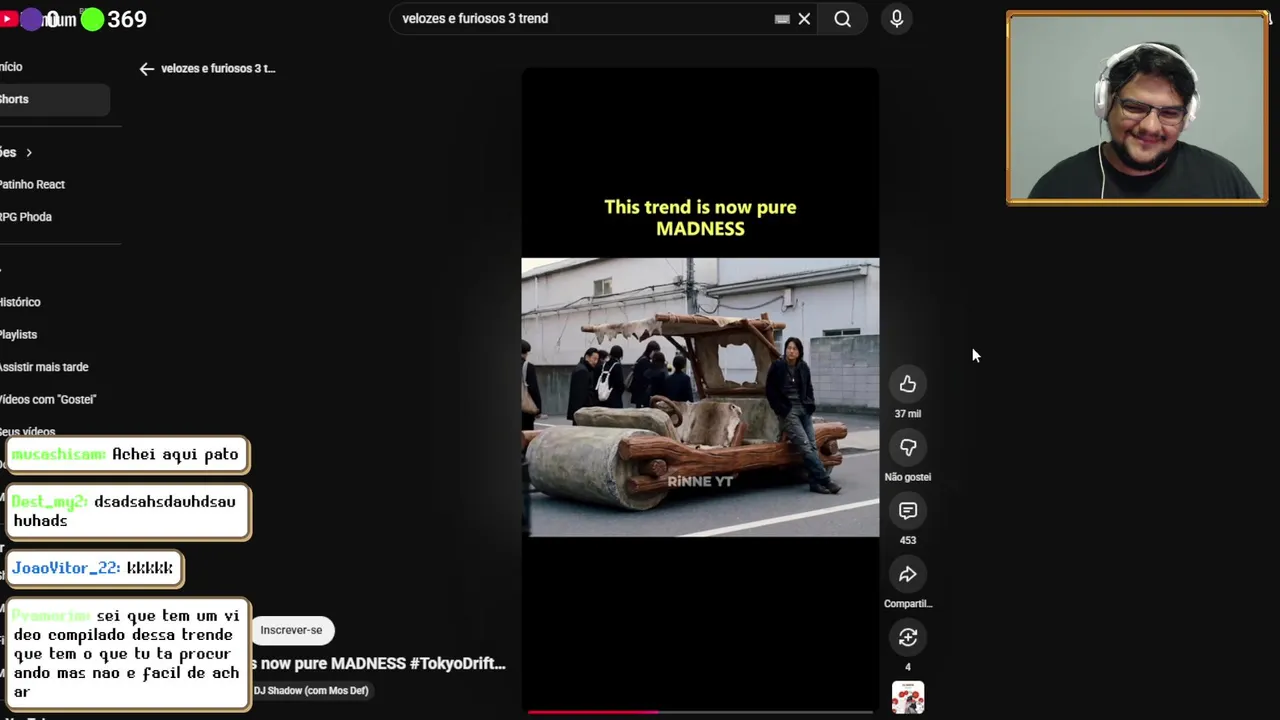Viewport: 1280px width, 720px height.
Task: Click the short's title 'now pure MADNESS #TokyoDrift...'
Action: (379, 663)
